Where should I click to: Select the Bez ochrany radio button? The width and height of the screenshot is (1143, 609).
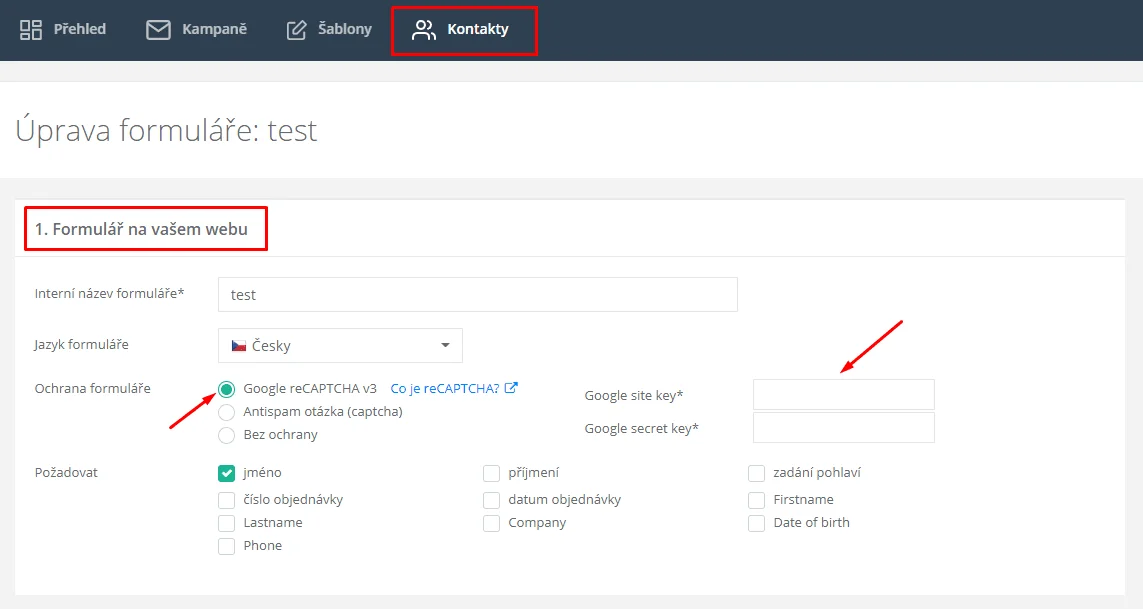tap(227, 435)
